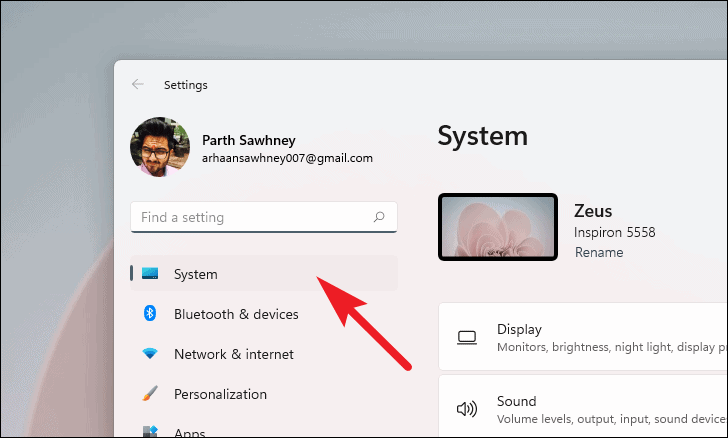Select System in the sidebar
The image size is (728, 438).
point(264,274)
